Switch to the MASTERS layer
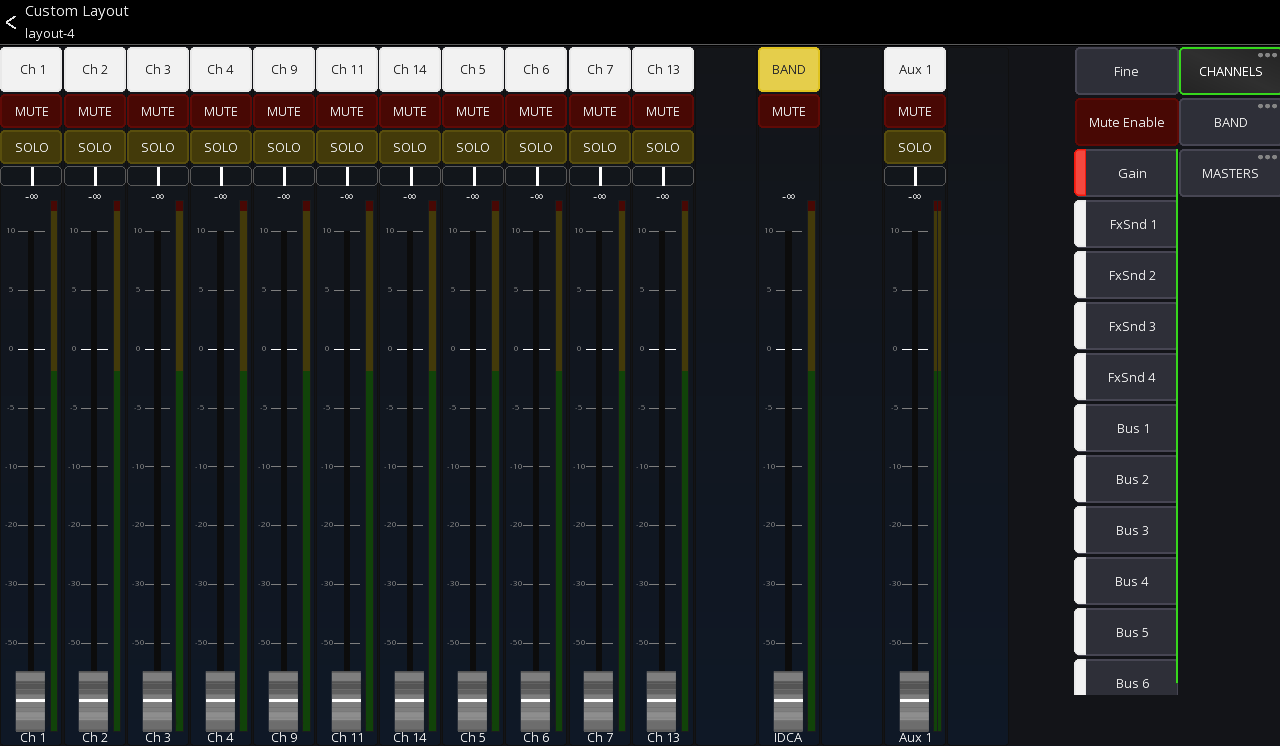The height and width of the screenshot is (746, 1280). [1230, 173]
